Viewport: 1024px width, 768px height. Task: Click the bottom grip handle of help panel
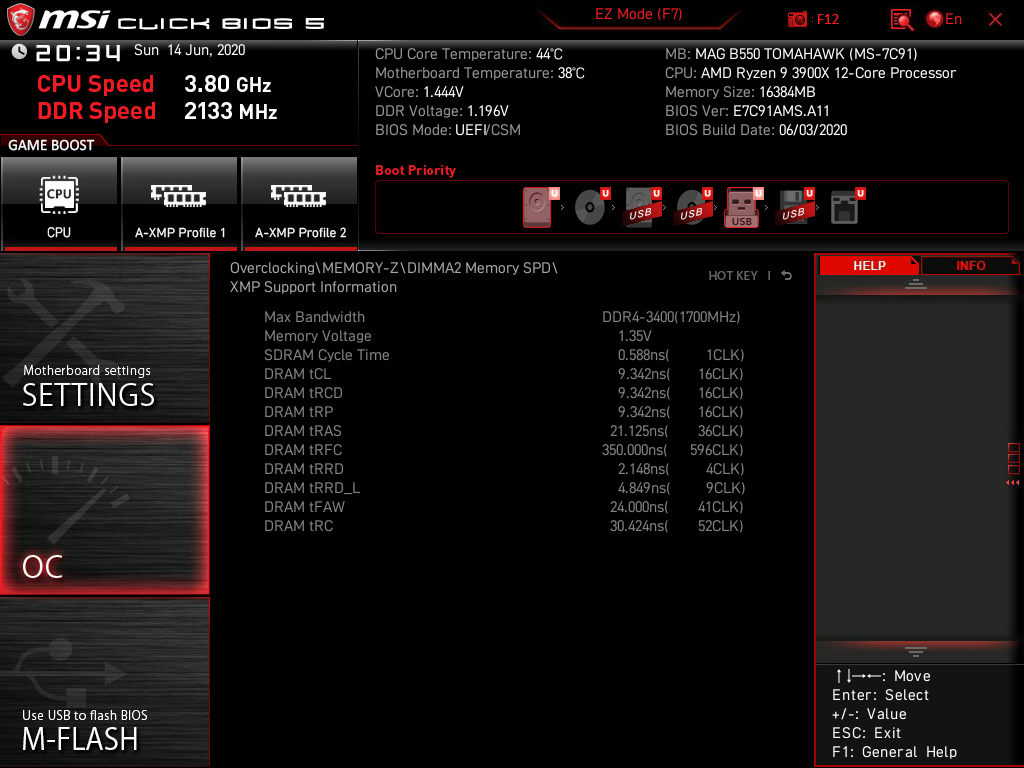pos(916,652)
